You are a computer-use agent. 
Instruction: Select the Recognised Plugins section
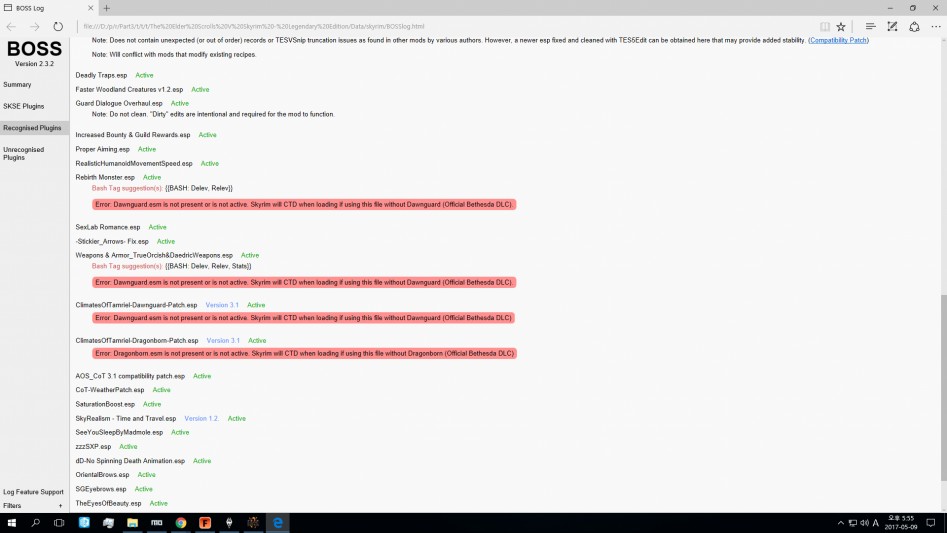pos(32,128)
